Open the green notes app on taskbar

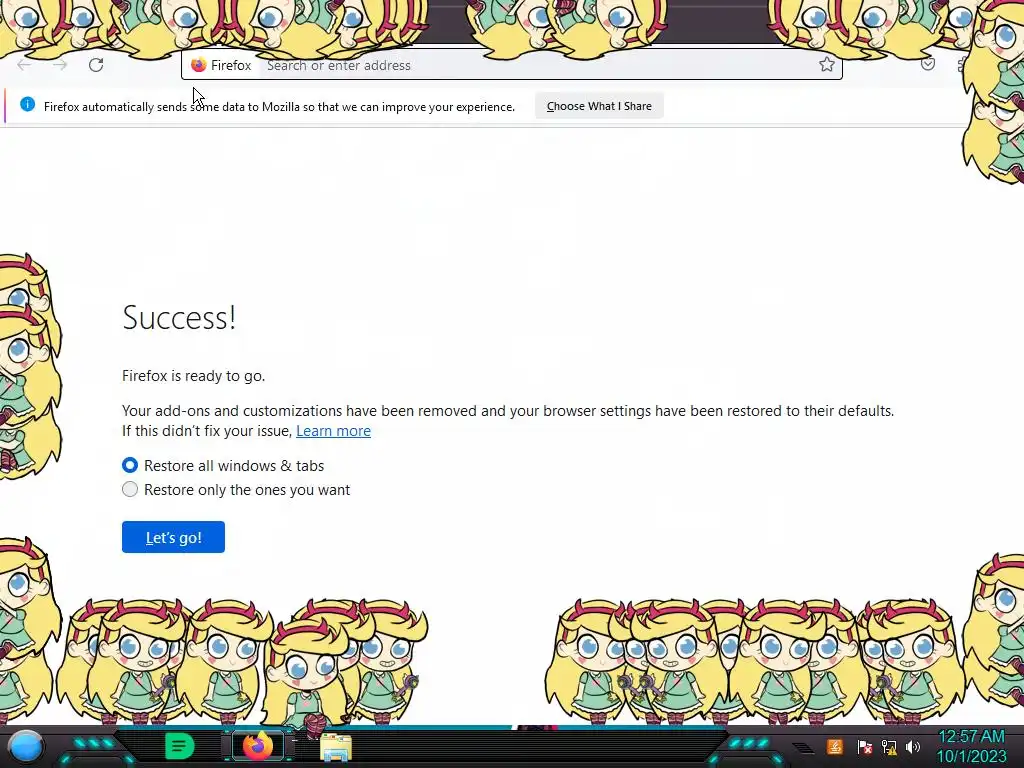pyautogui.click(x=180, y=746)
